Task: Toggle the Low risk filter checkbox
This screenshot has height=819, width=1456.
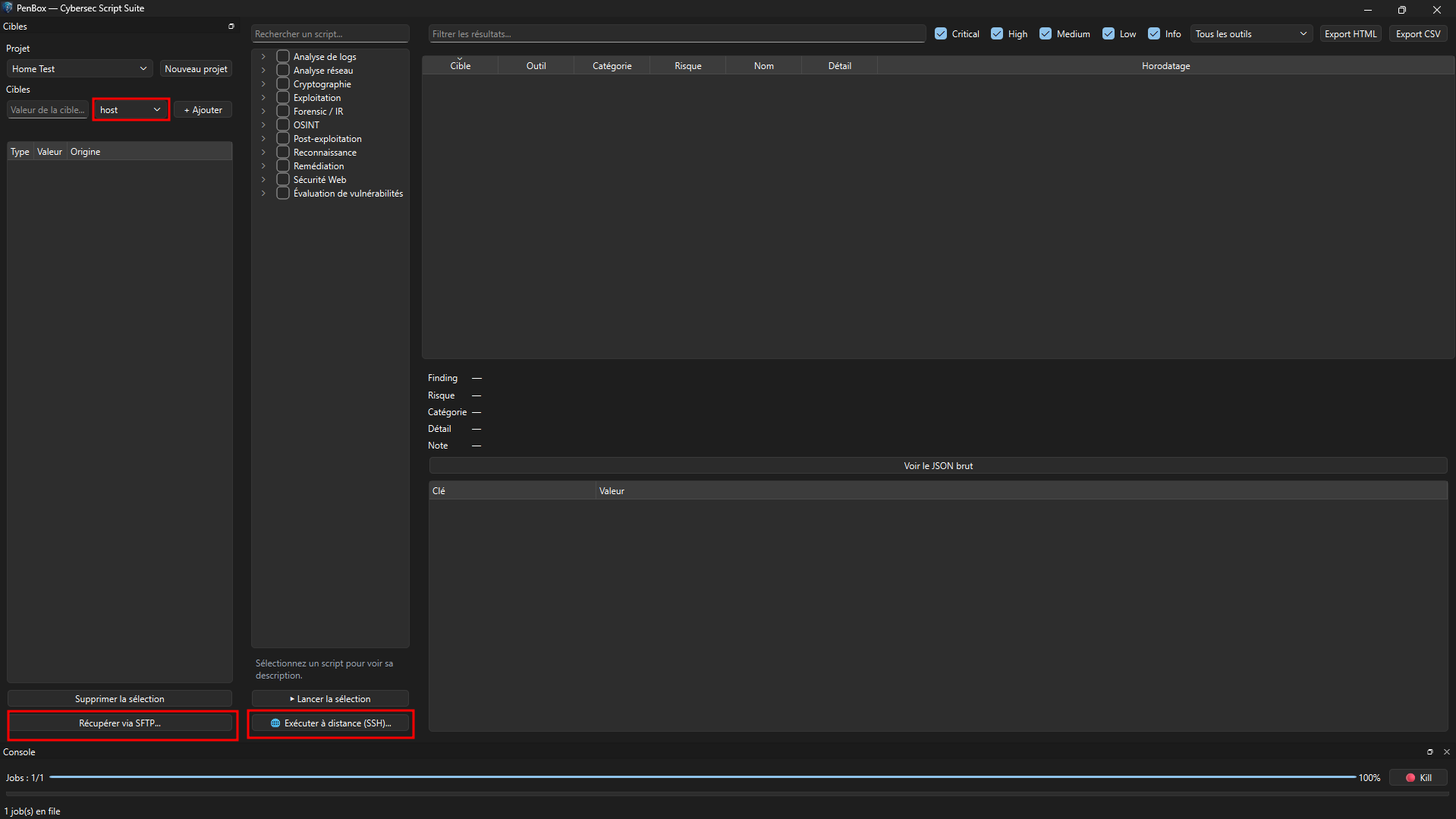Action: pyautogui.click(x=1109, y=33)
